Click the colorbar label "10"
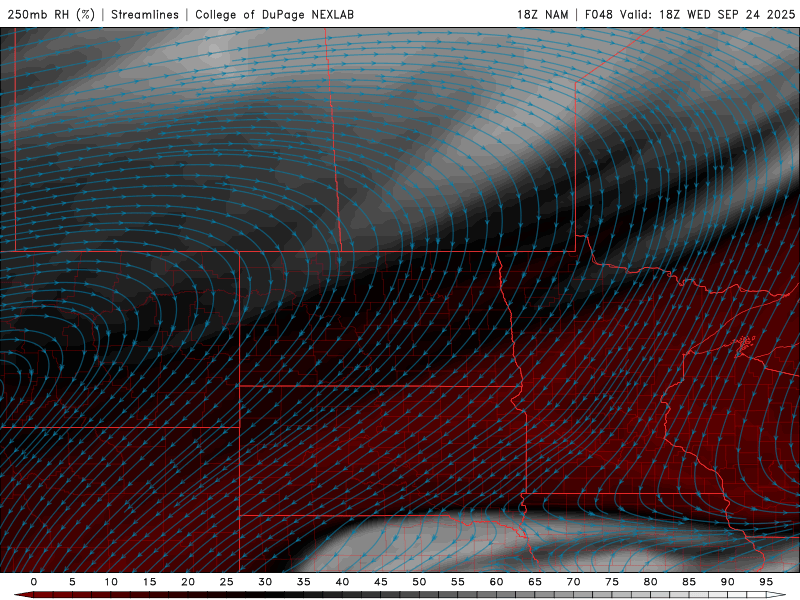 coord(111,582)
